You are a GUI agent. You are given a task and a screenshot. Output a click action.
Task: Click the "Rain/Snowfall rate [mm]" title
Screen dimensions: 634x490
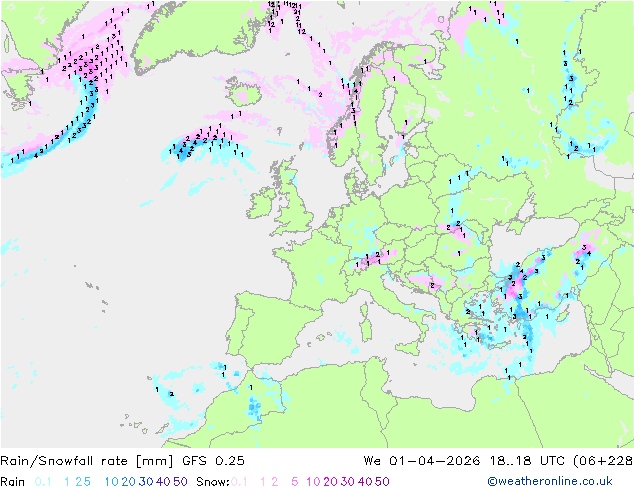click(87, 461)
